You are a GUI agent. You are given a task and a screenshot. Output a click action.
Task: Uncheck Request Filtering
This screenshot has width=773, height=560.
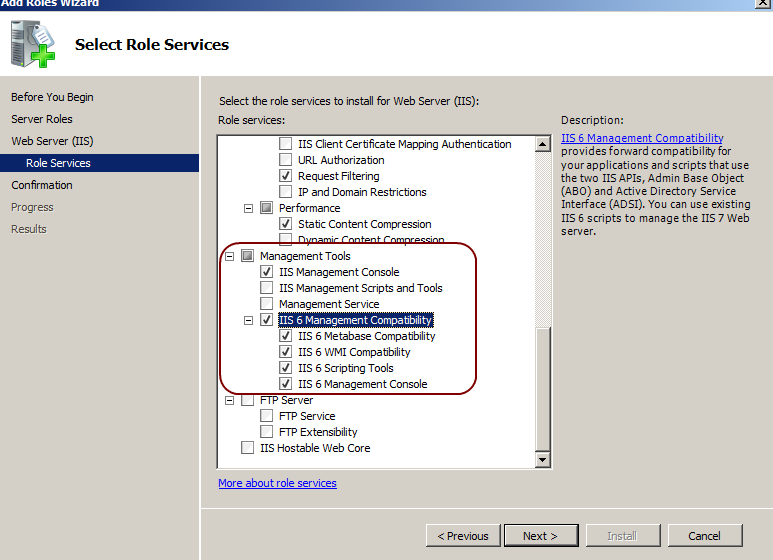pyautogui.click(x=285, y=175)
